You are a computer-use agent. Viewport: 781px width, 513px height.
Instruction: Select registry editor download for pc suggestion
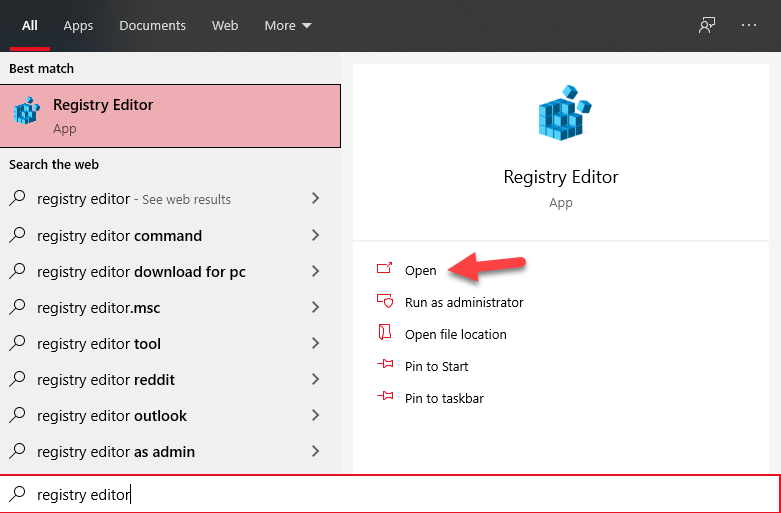[x=141, y=272]
